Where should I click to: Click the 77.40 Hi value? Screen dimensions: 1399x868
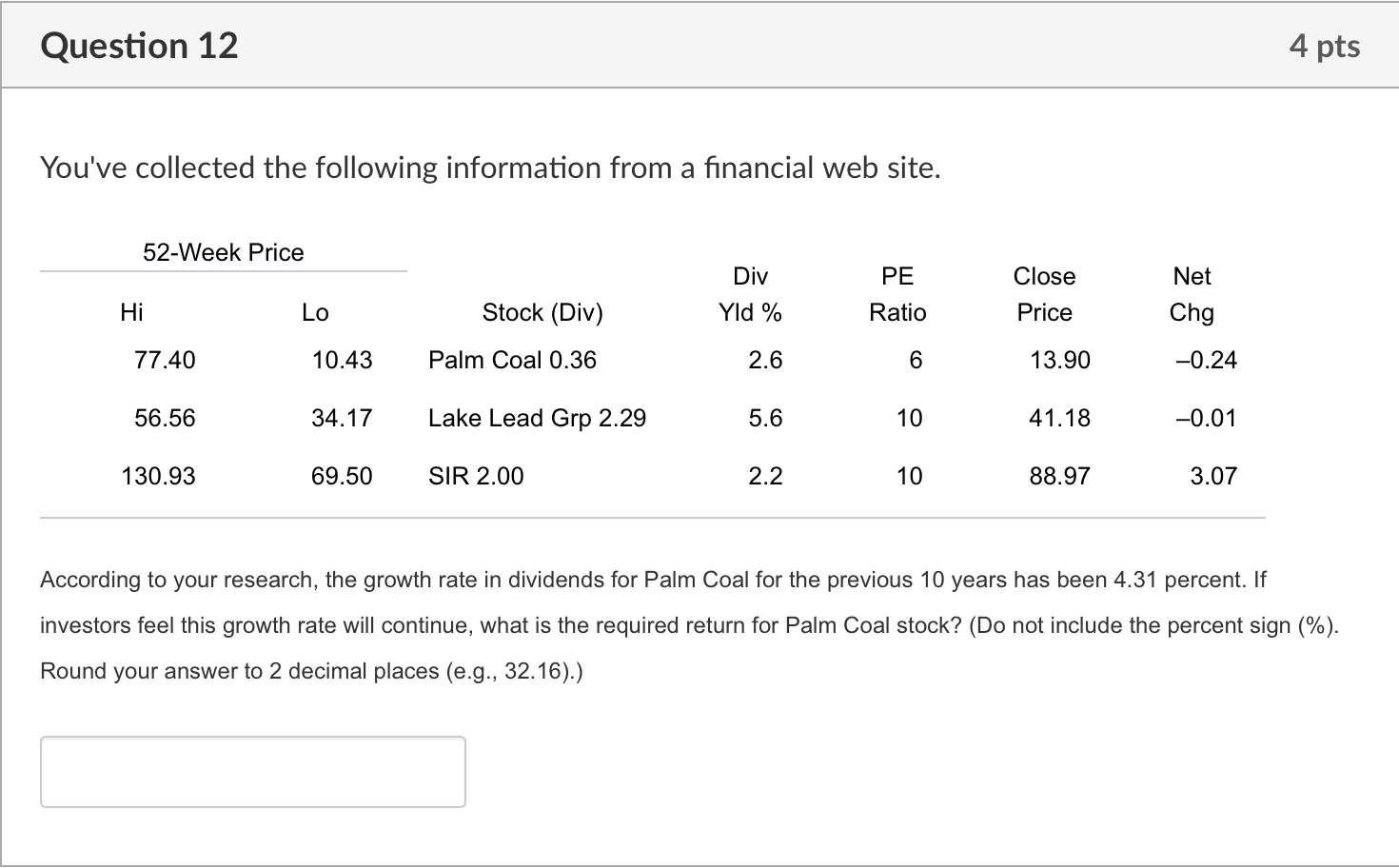(x=165, y=360)
